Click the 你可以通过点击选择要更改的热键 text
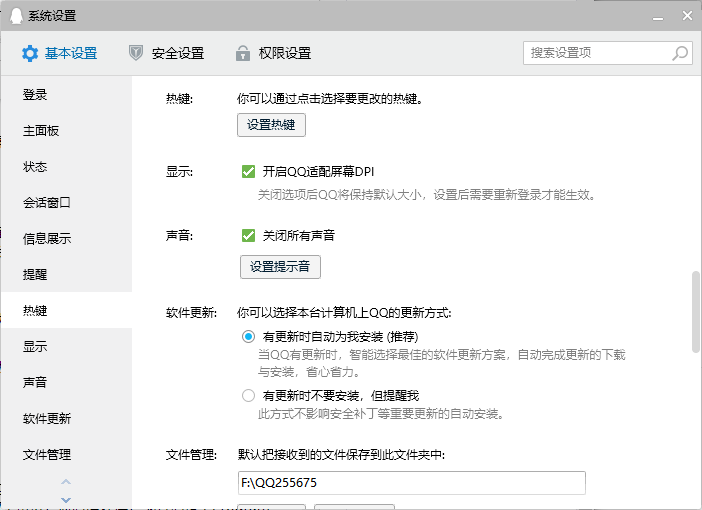This screenshot has height=510, width=702. 330,99
